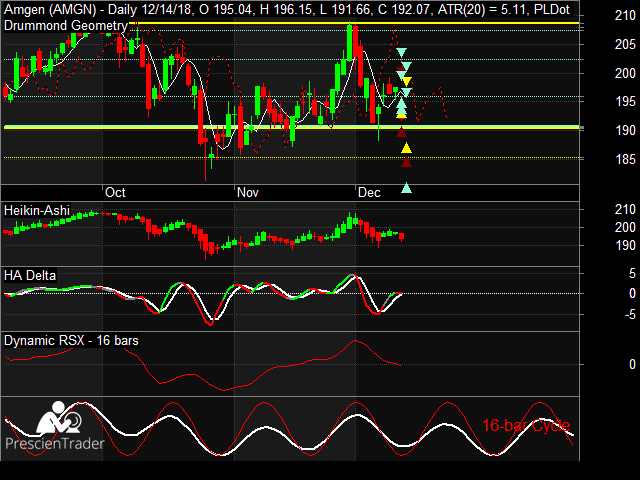The image size is (640, 480).
Task: Click the Dec month label on time axis
Action: tap(369, 193)
